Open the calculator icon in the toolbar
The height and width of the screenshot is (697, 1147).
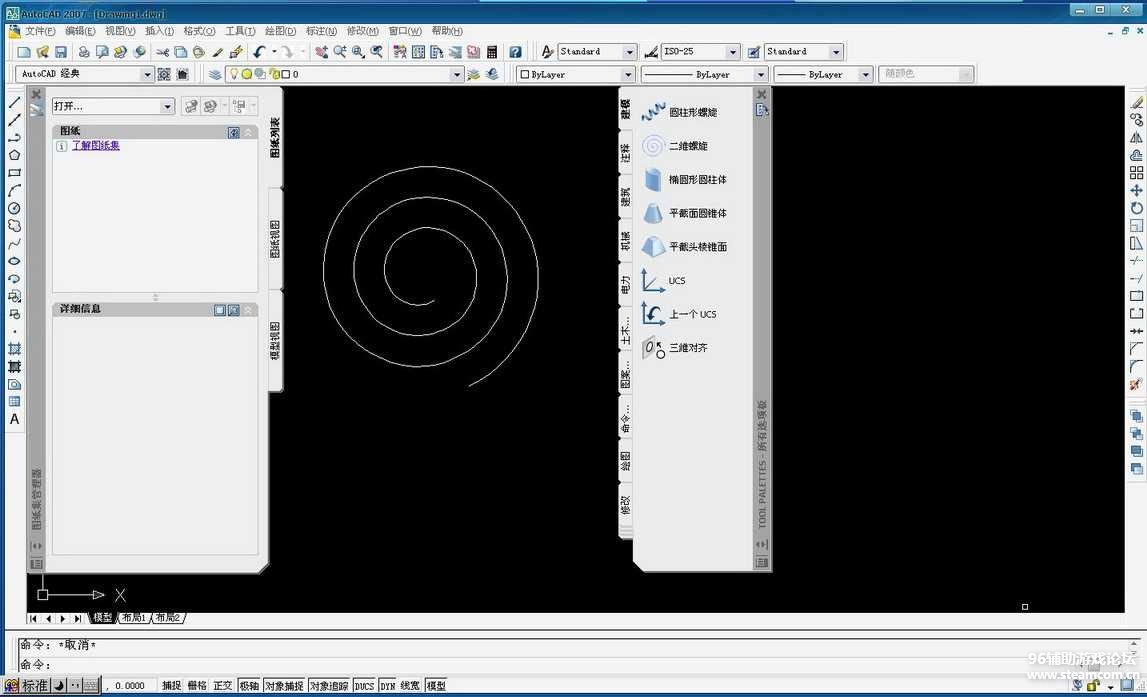point(492,52)
